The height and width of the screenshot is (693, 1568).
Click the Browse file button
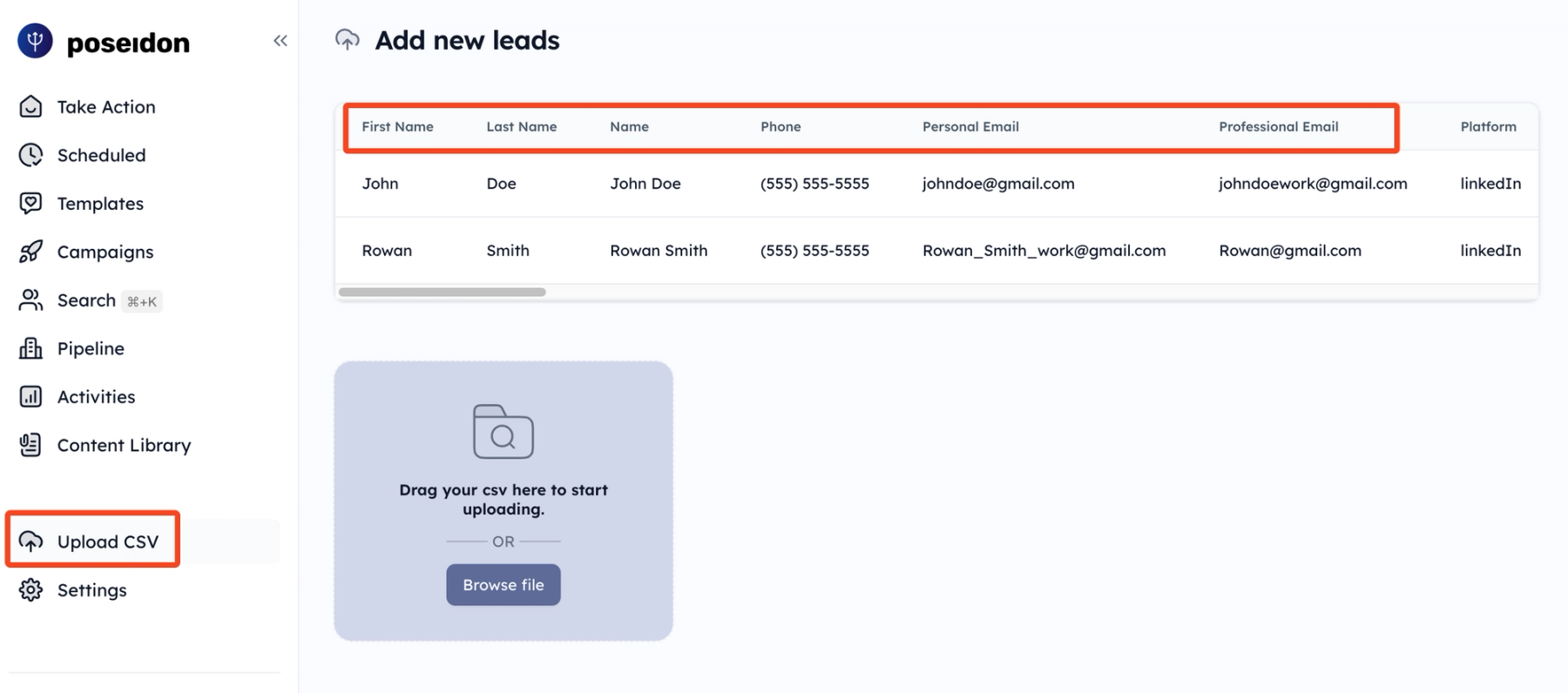[504, 585]
